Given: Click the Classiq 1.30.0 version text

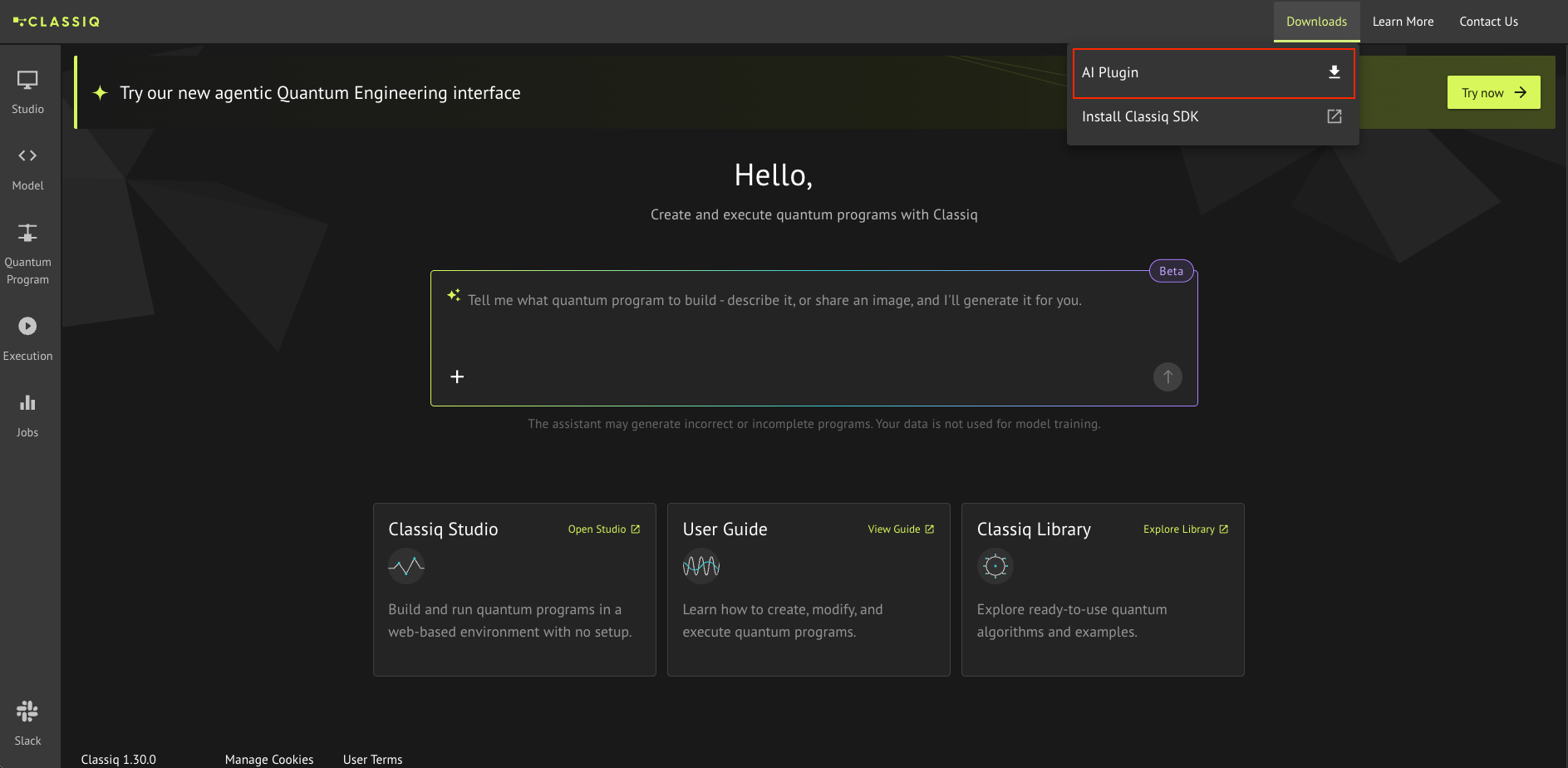Looking at the screenshot, I should (118, 759).
